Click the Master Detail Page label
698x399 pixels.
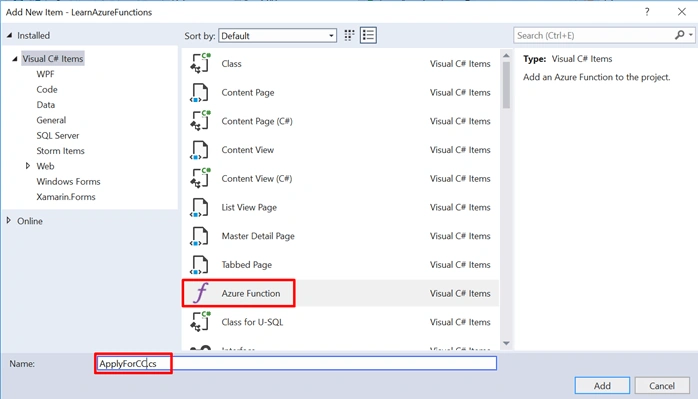point(258,236)
